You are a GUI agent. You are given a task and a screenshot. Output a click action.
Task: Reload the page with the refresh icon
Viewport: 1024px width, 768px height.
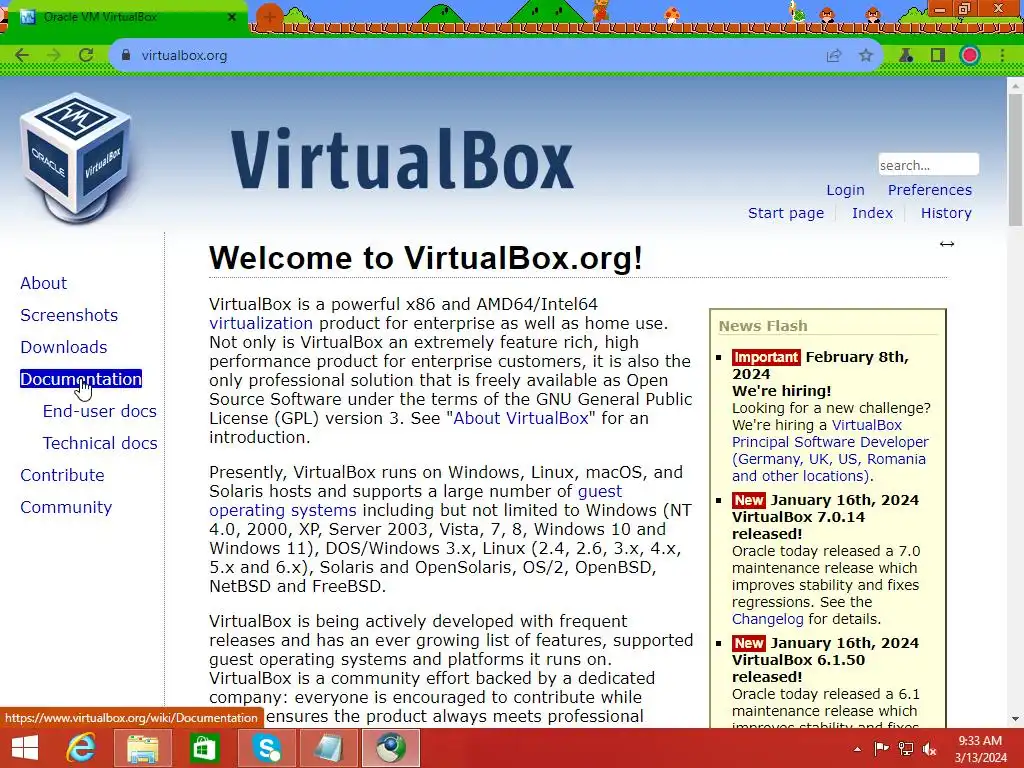[86, 56]
